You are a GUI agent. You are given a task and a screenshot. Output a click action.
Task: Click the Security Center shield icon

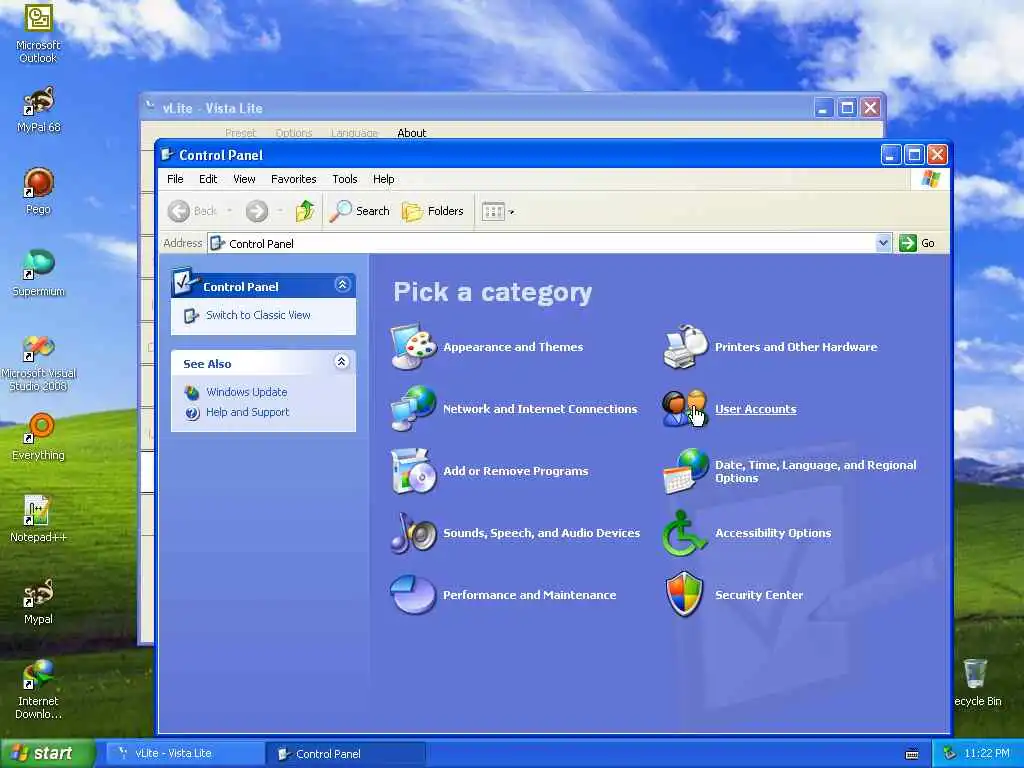(x=684, y=594)
